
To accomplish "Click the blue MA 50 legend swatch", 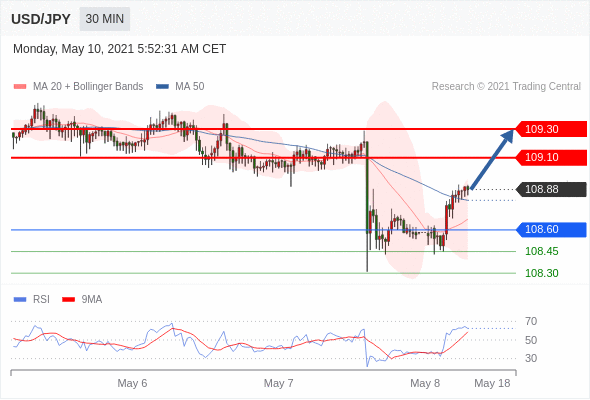I will click(x=162, y=87).
